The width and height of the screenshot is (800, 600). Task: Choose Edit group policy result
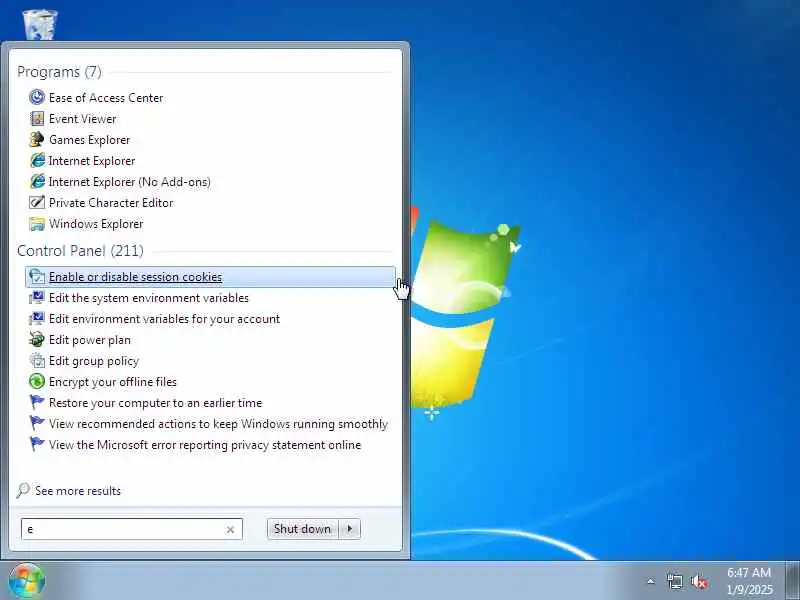pos(94,361)
